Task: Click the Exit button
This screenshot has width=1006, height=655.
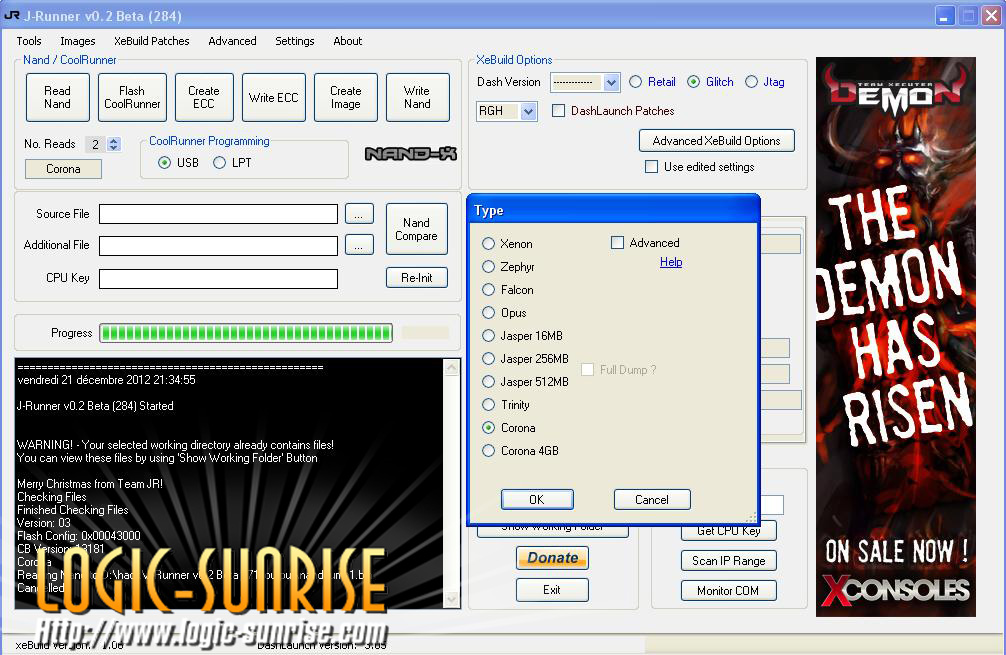Action: point(552,590)
